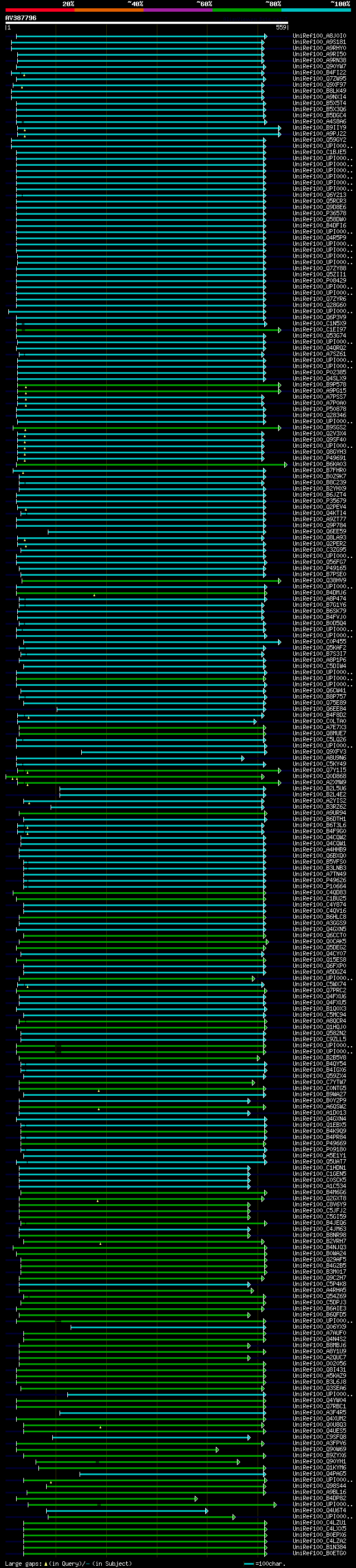Click the purple ~60% legend color segment
The width and height of the screenshot is (356, 1568).
[177, 10]
